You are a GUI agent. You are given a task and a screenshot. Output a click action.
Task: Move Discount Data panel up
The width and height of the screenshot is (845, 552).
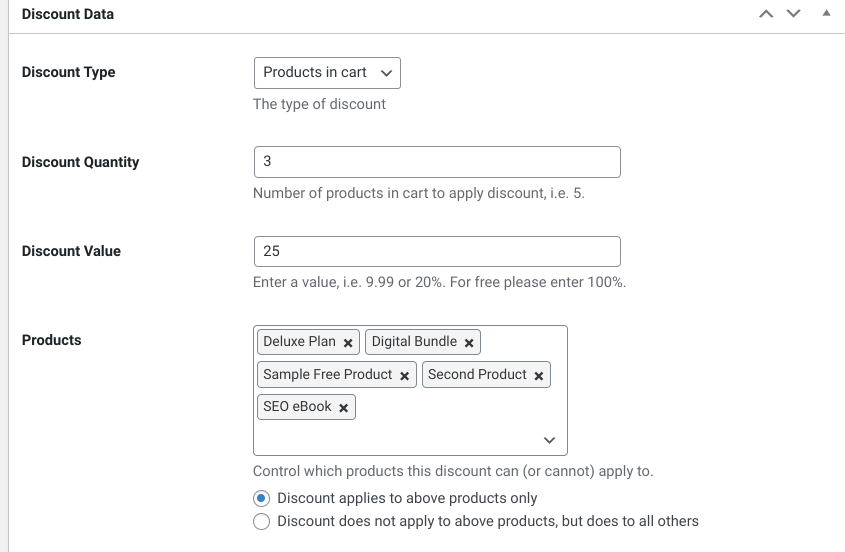click(x=766, y=14)
